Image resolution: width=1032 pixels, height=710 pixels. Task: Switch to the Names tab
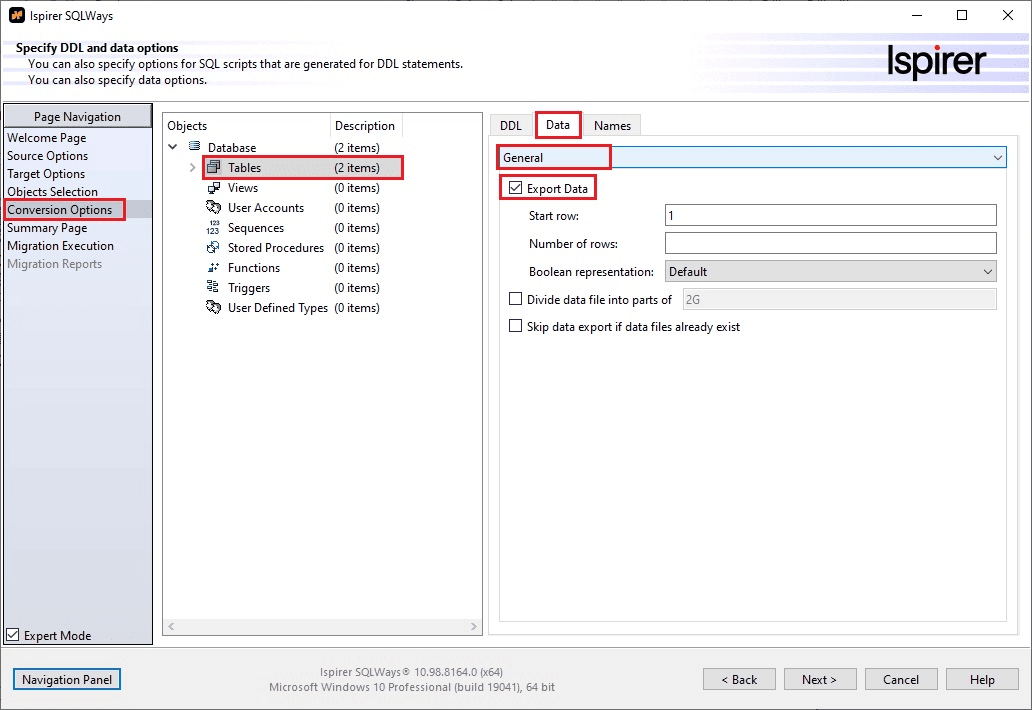point(612,125)
